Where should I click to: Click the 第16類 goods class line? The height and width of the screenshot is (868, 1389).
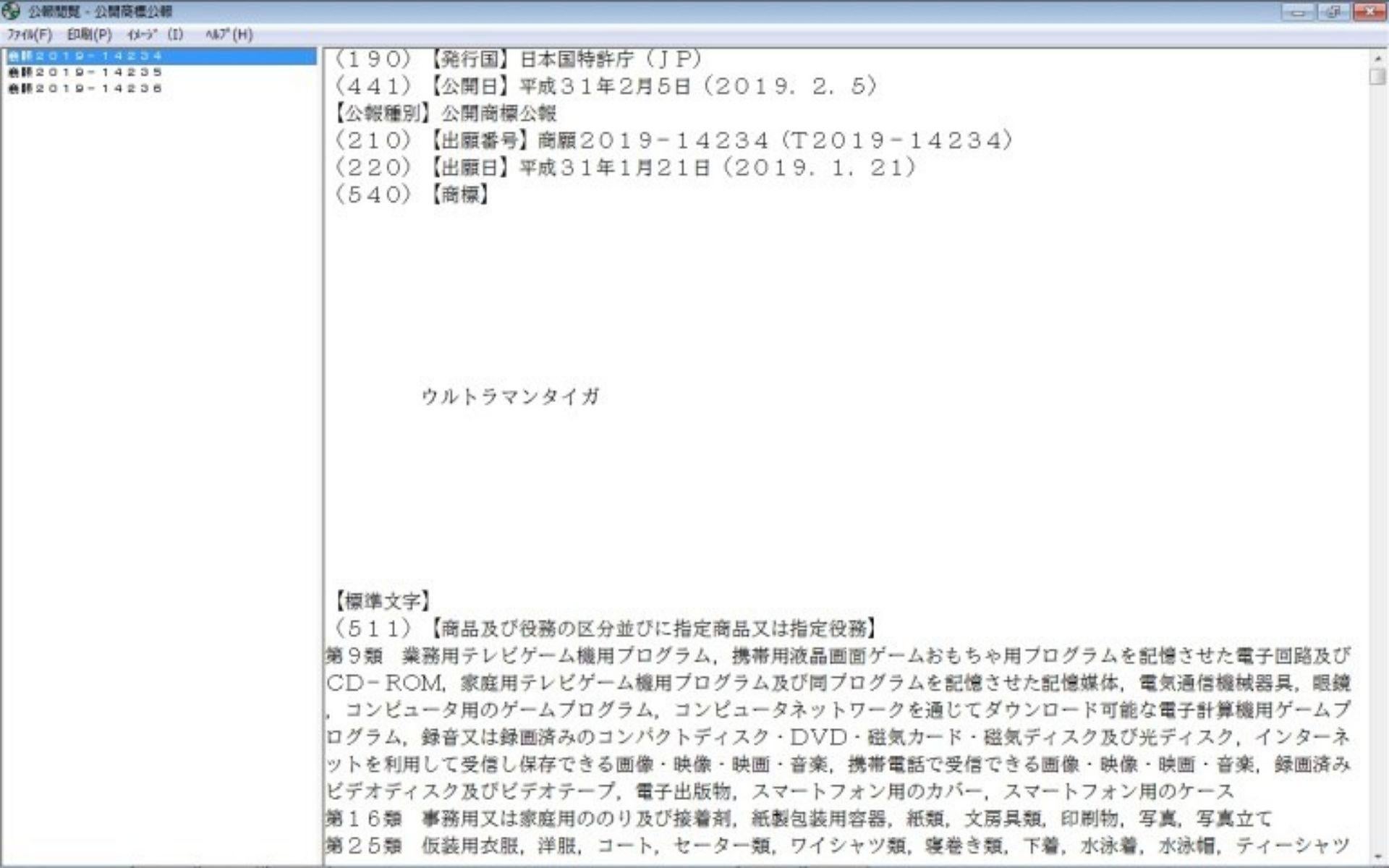click(796, 819)
